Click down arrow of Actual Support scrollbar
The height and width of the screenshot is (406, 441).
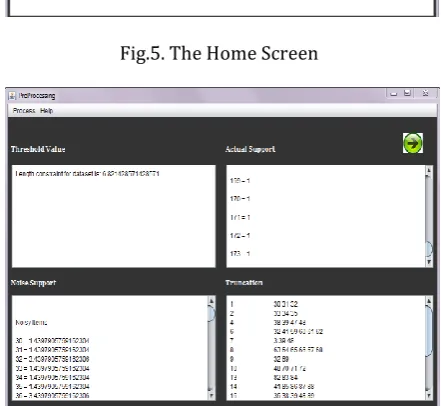click(429, 262)
